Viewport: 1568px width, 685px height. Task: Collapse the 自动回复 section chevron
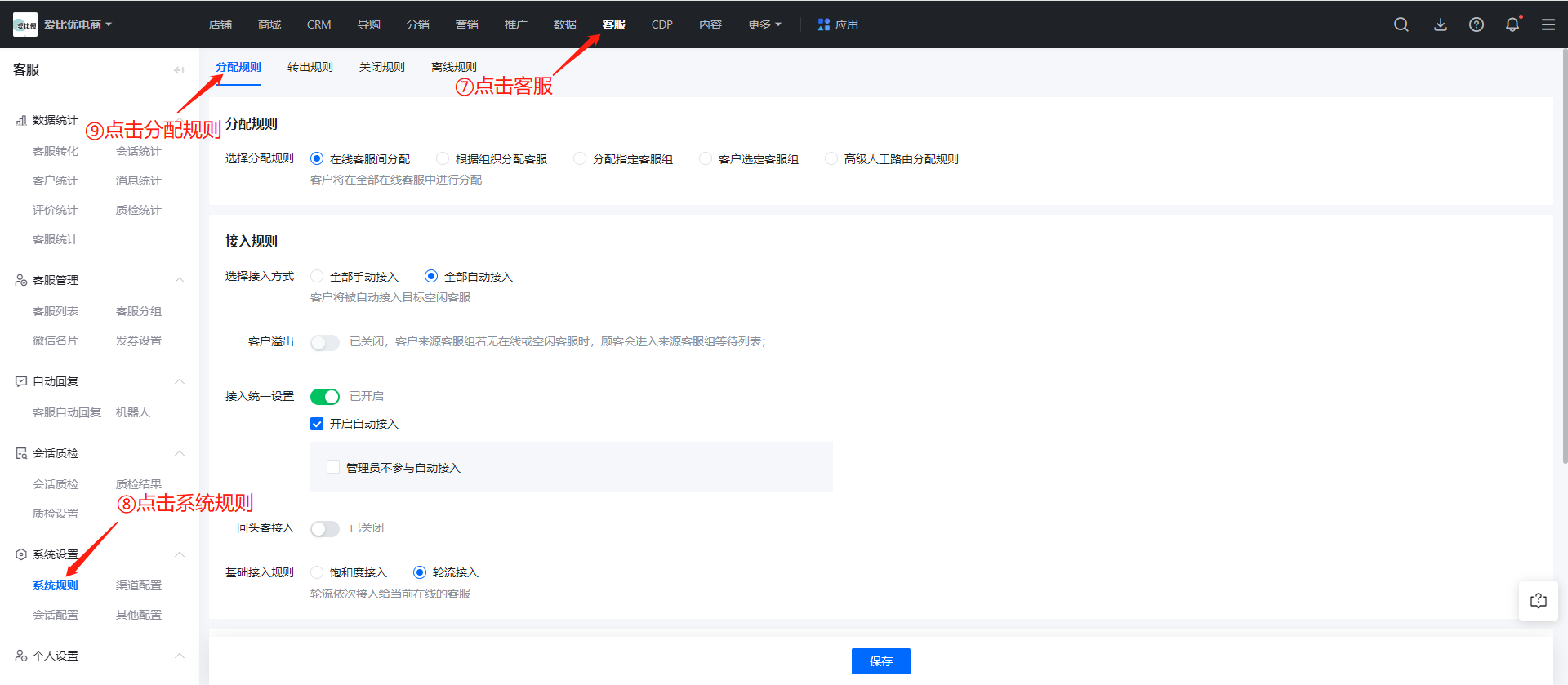pyautogui.click(x=180, y=381)
